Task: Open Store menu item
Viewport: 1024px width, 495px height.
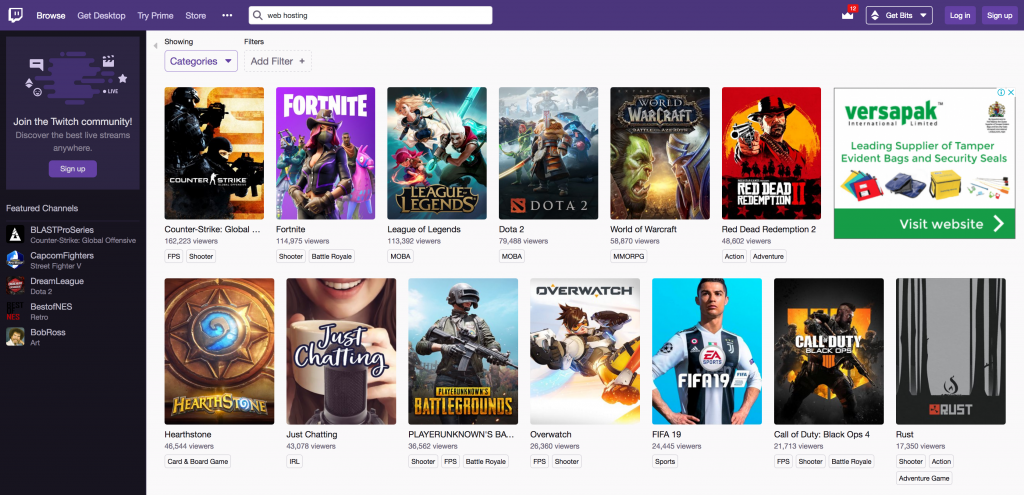Action: 195,15
